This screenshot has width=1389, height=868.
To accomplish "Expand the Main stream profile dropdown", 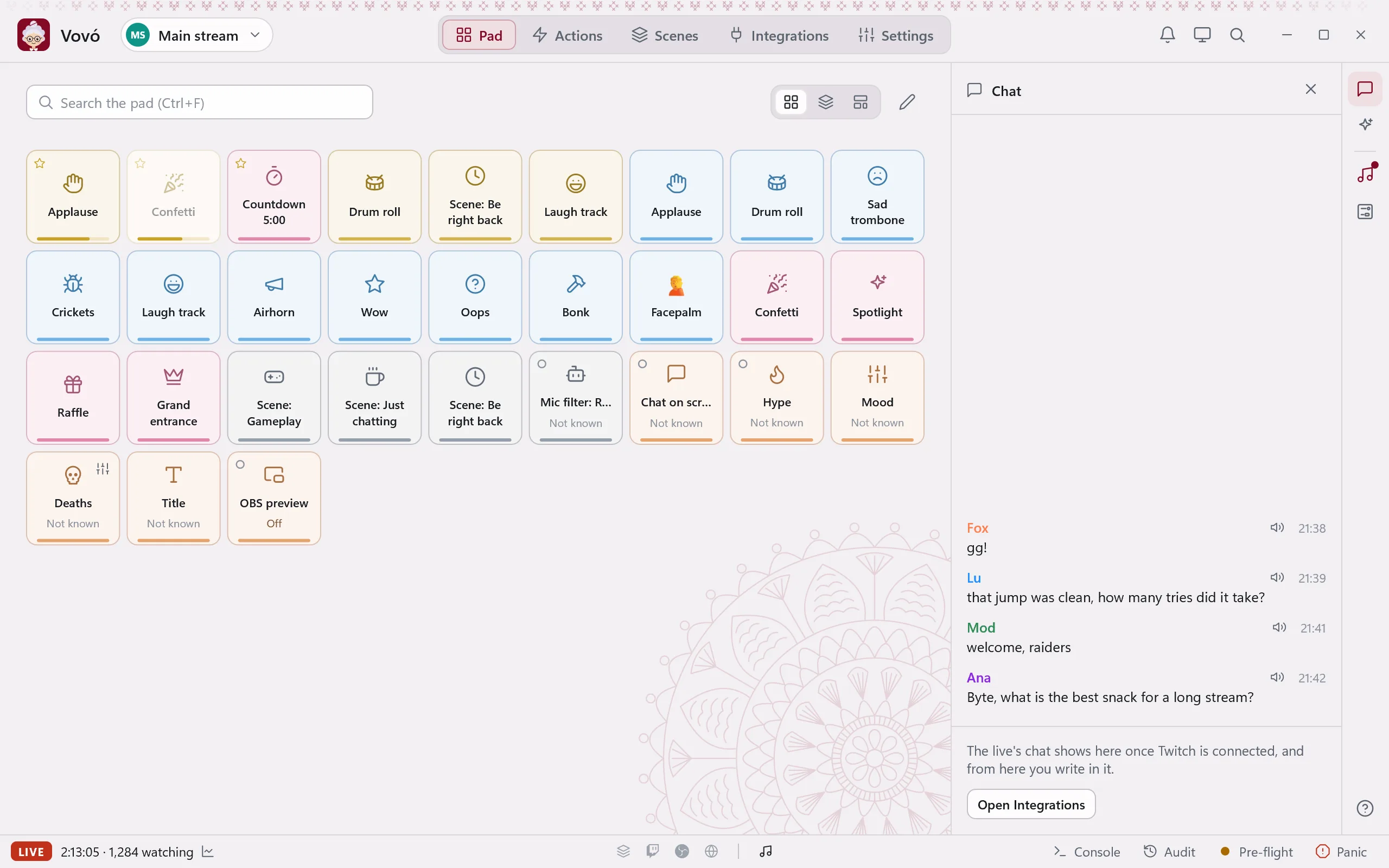I will pos(197,35).
